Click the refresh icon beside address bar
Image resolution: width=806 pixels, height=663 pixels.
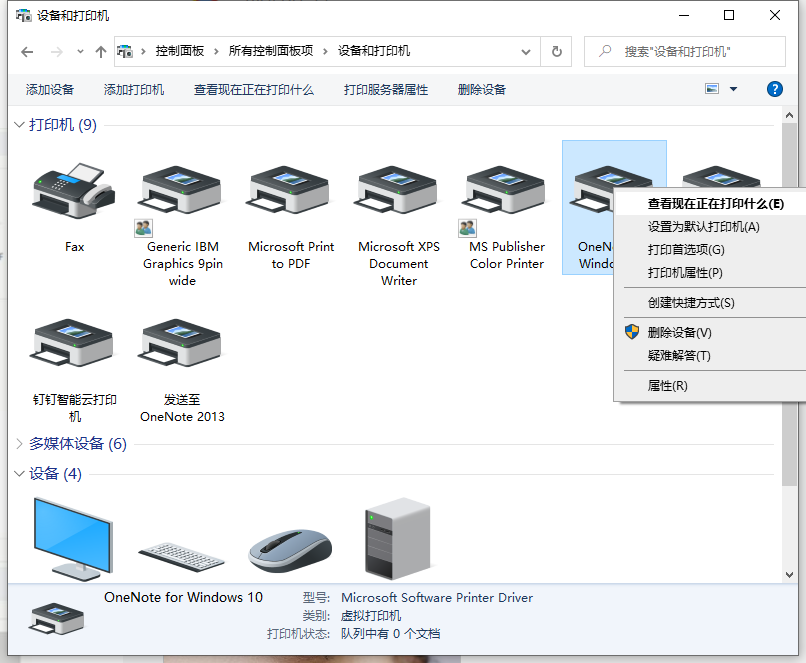point(557,51)
